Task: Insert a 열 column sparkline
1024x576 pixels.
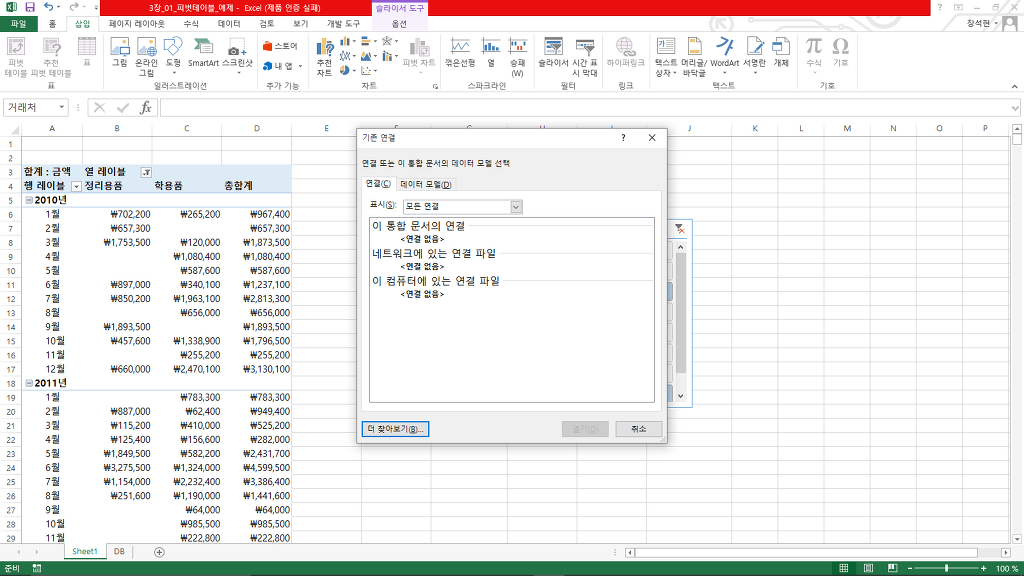Action: pyautogui.click(x=491, y=52)
